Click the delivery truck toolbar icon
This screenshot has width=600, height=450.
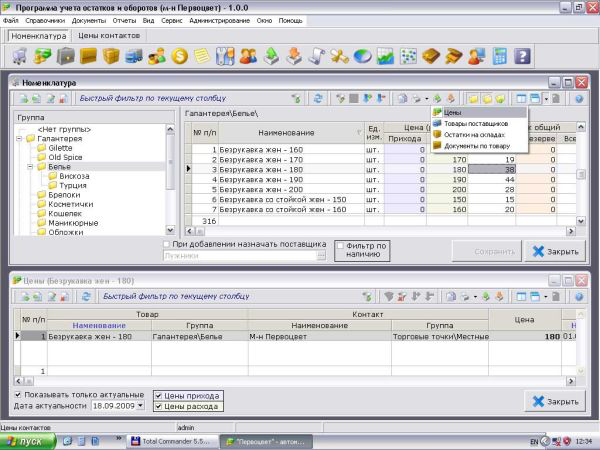(x=134, y=57)
